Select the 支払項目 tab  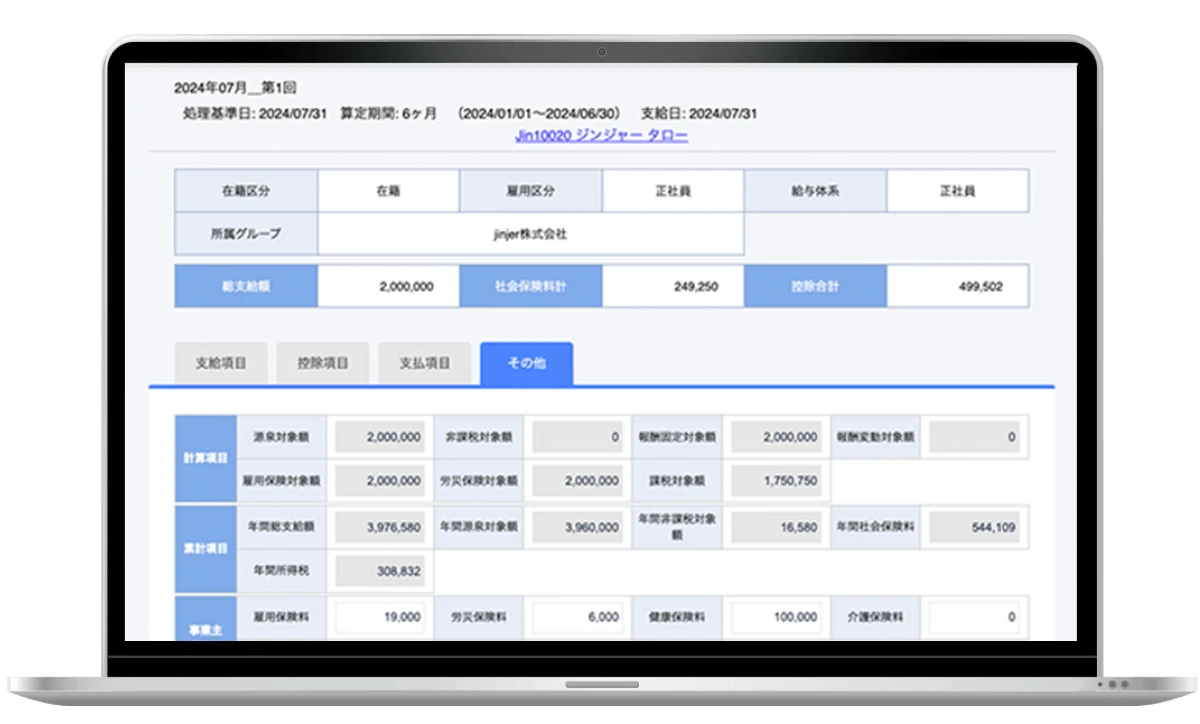425,363
